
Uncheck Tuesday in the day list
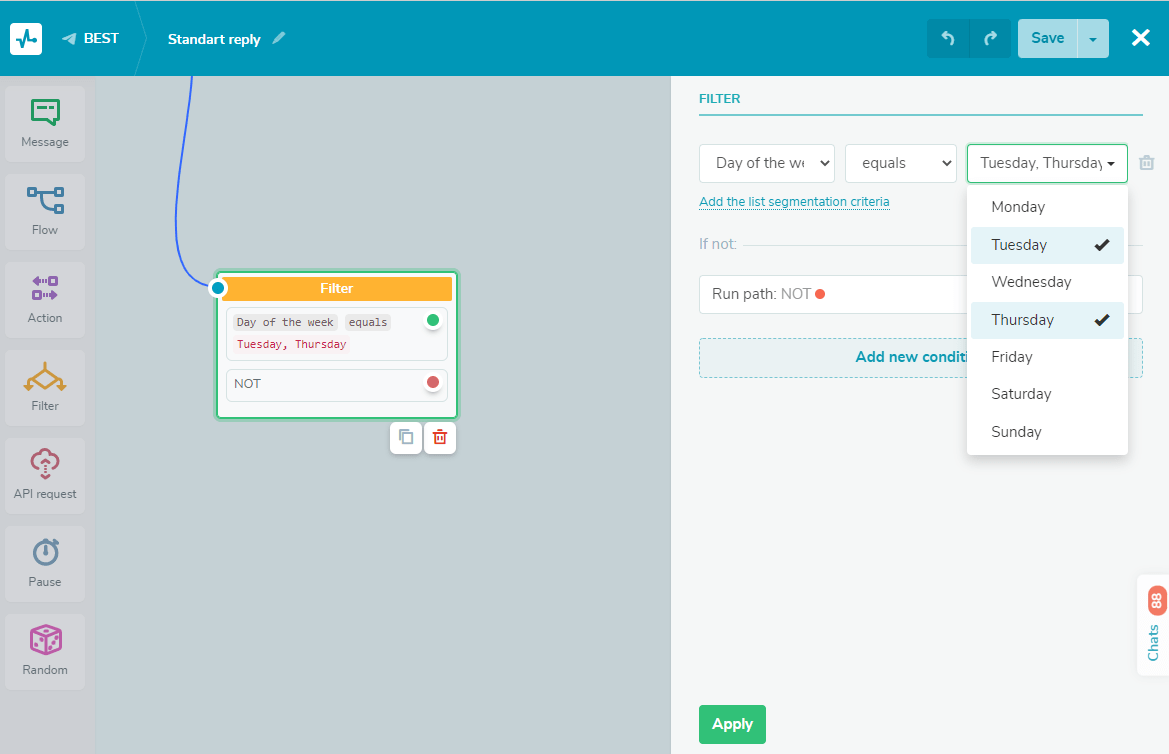pos(1046,245)
